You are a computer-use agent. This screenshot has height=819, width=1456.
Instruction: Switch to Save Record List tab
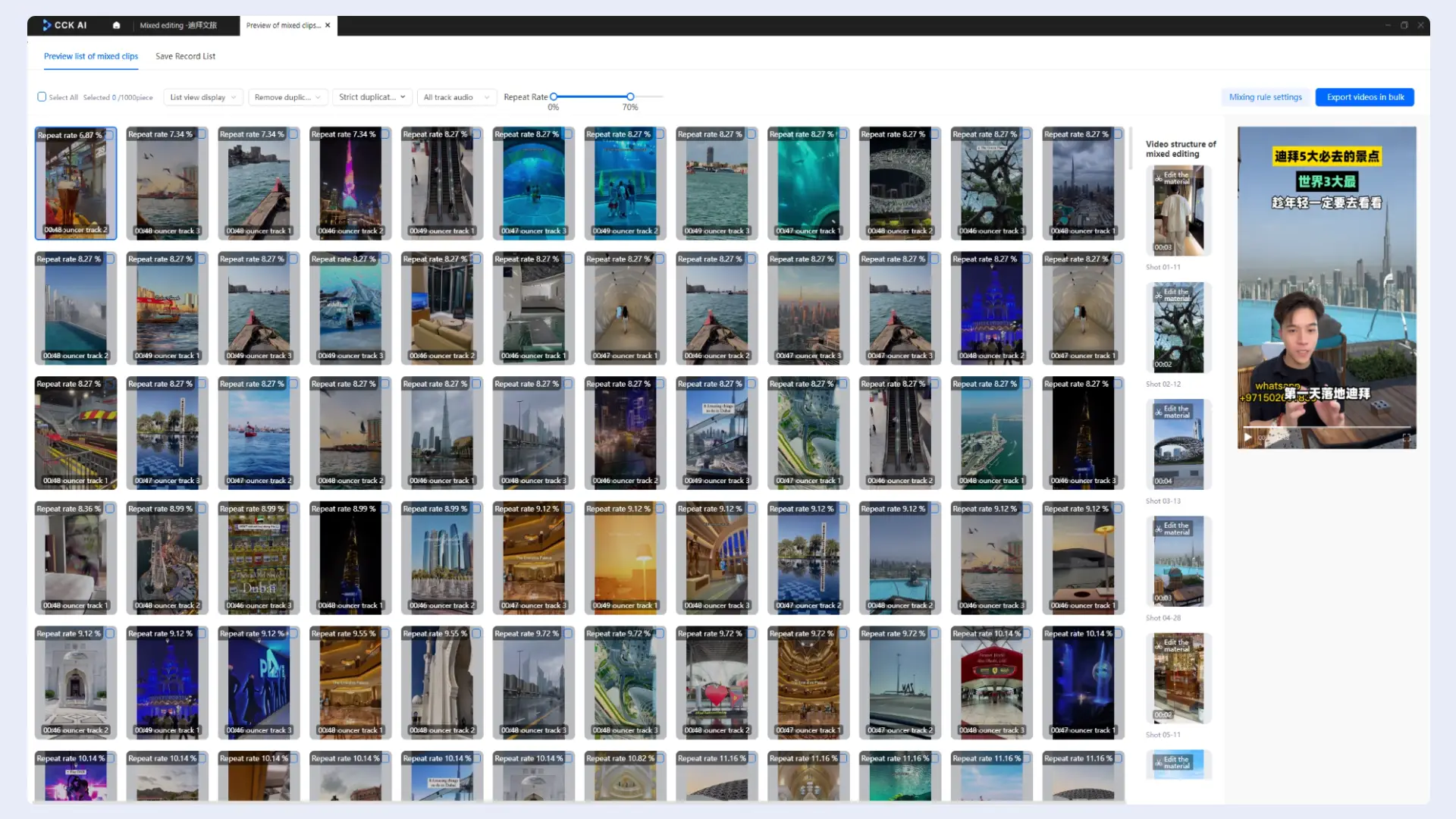tap(185, 56)
